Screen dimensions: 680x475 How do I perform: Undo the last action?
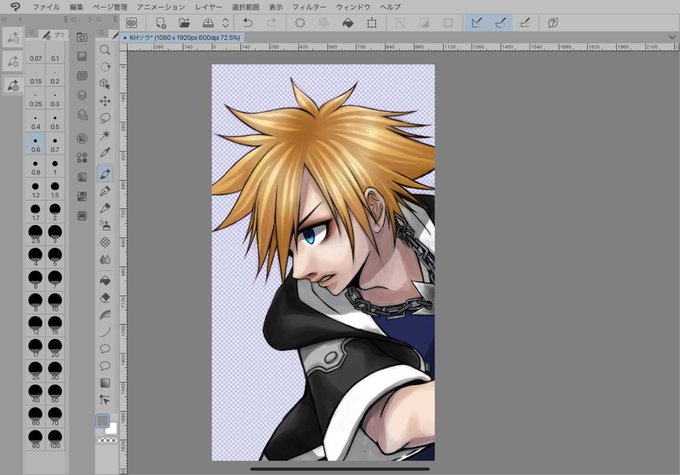[x=248, y=23]
